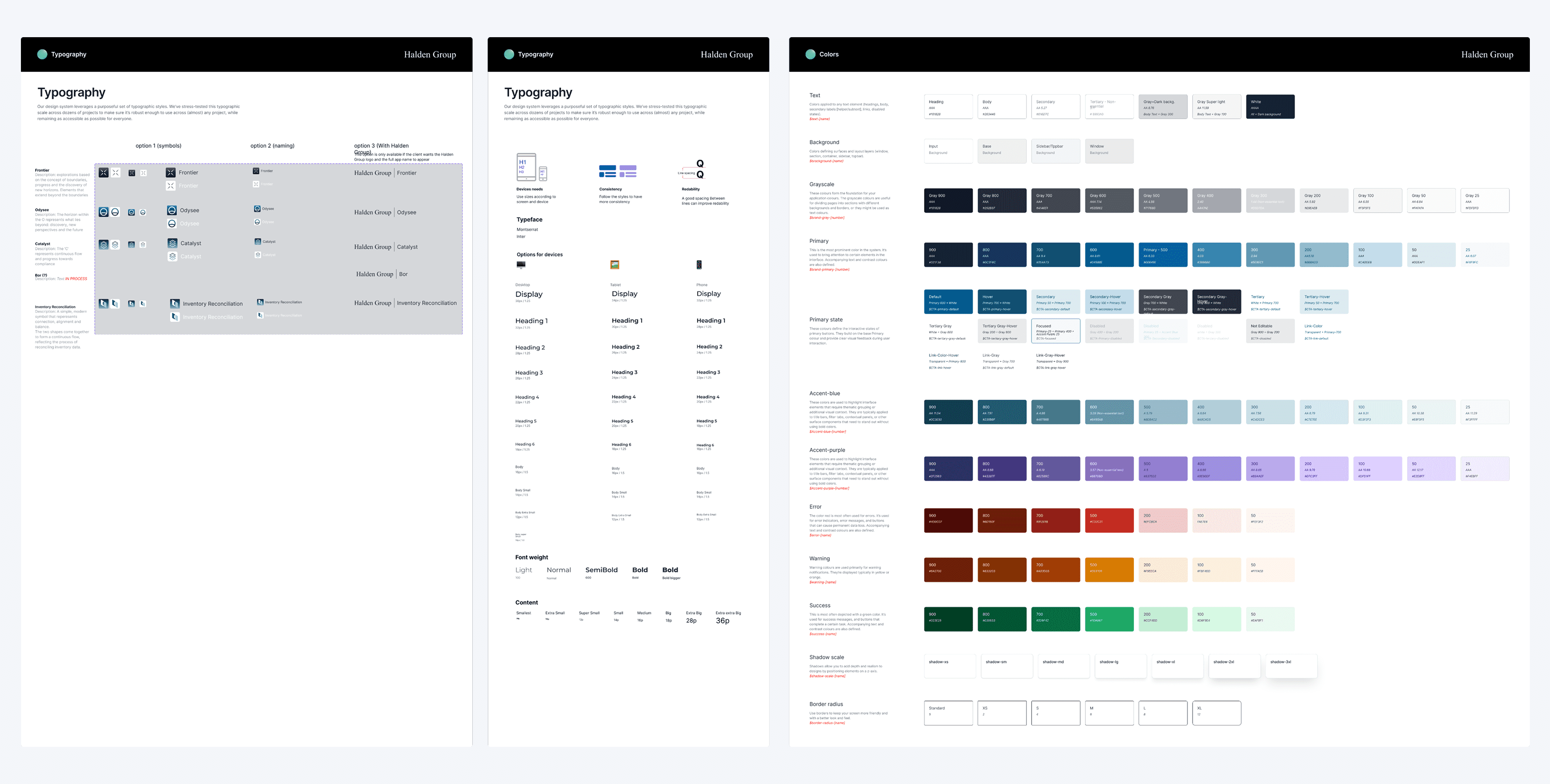Screen dimensions: 1550x784
Task: Click the 'Display' sample under Desktop
Action: 529,294
